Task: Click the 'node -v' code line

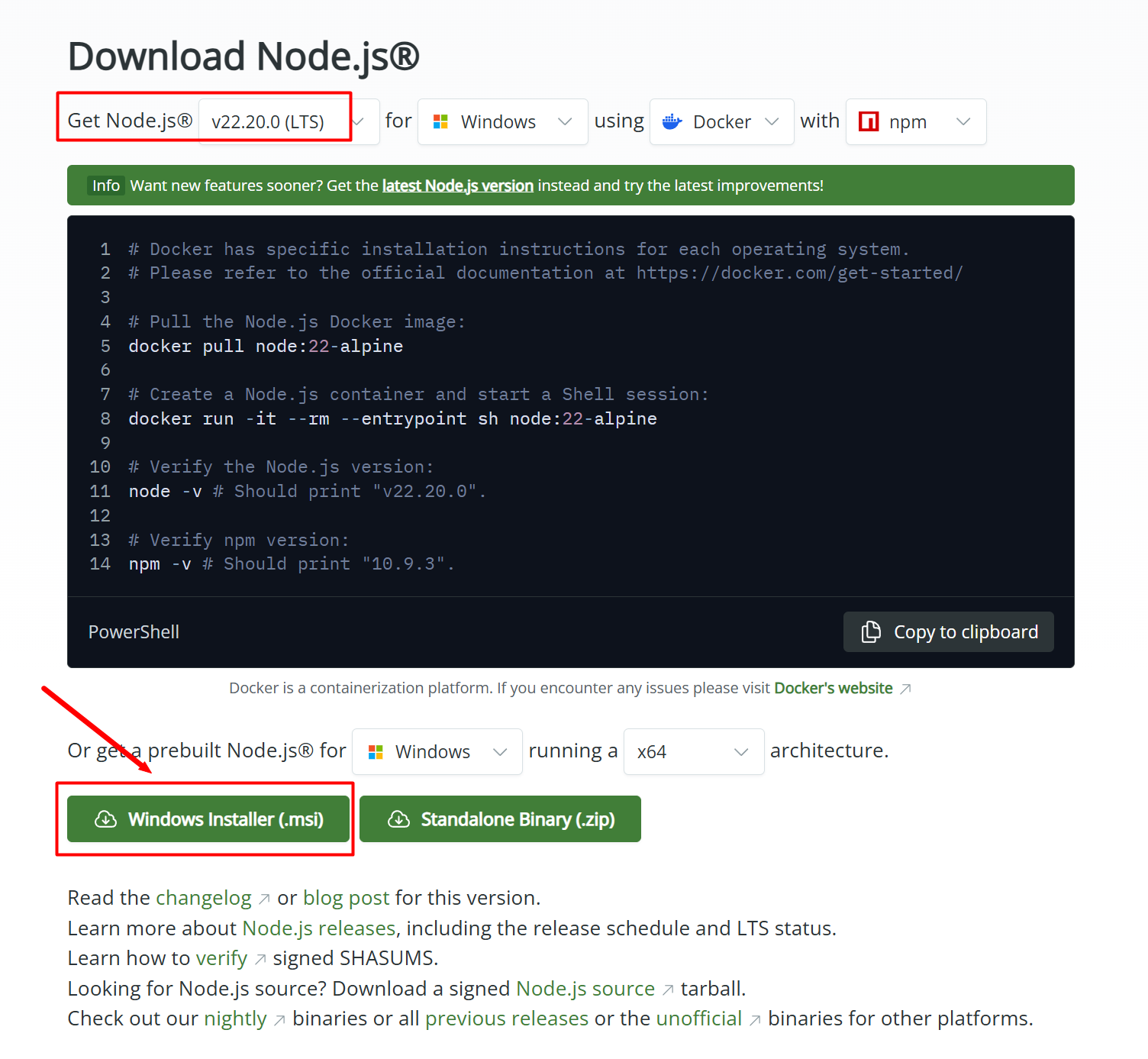Action: pyautogui.click(x=307, y=491)
